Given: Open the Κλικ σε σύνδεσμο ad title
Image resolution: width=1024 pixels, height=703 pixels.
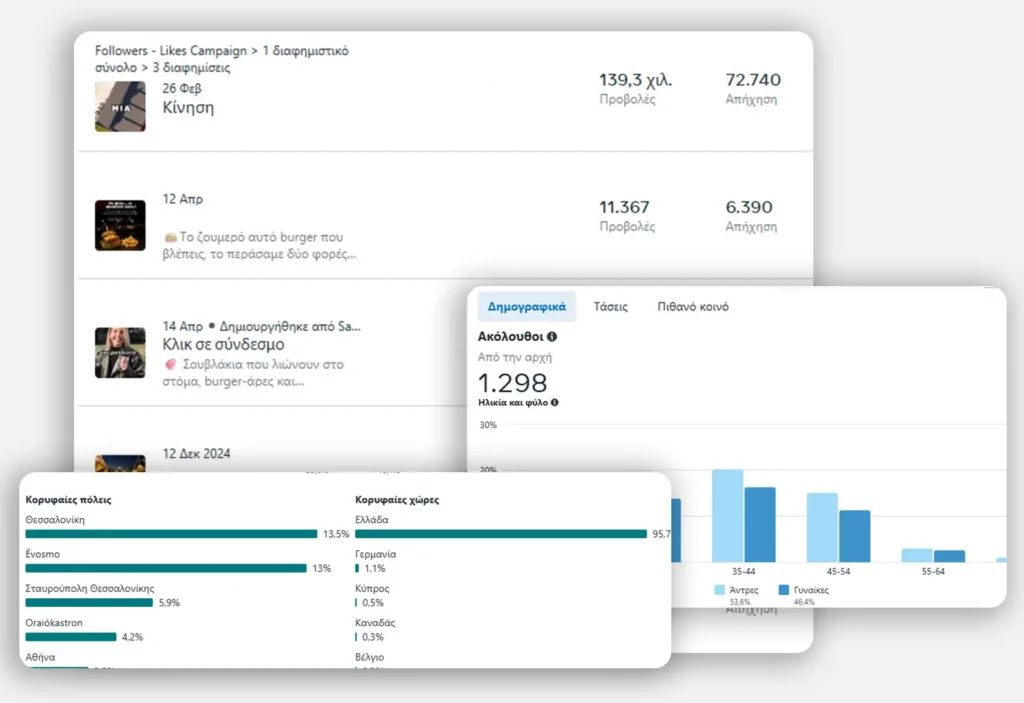Looking at the screenshot, I should pos(223,345).
